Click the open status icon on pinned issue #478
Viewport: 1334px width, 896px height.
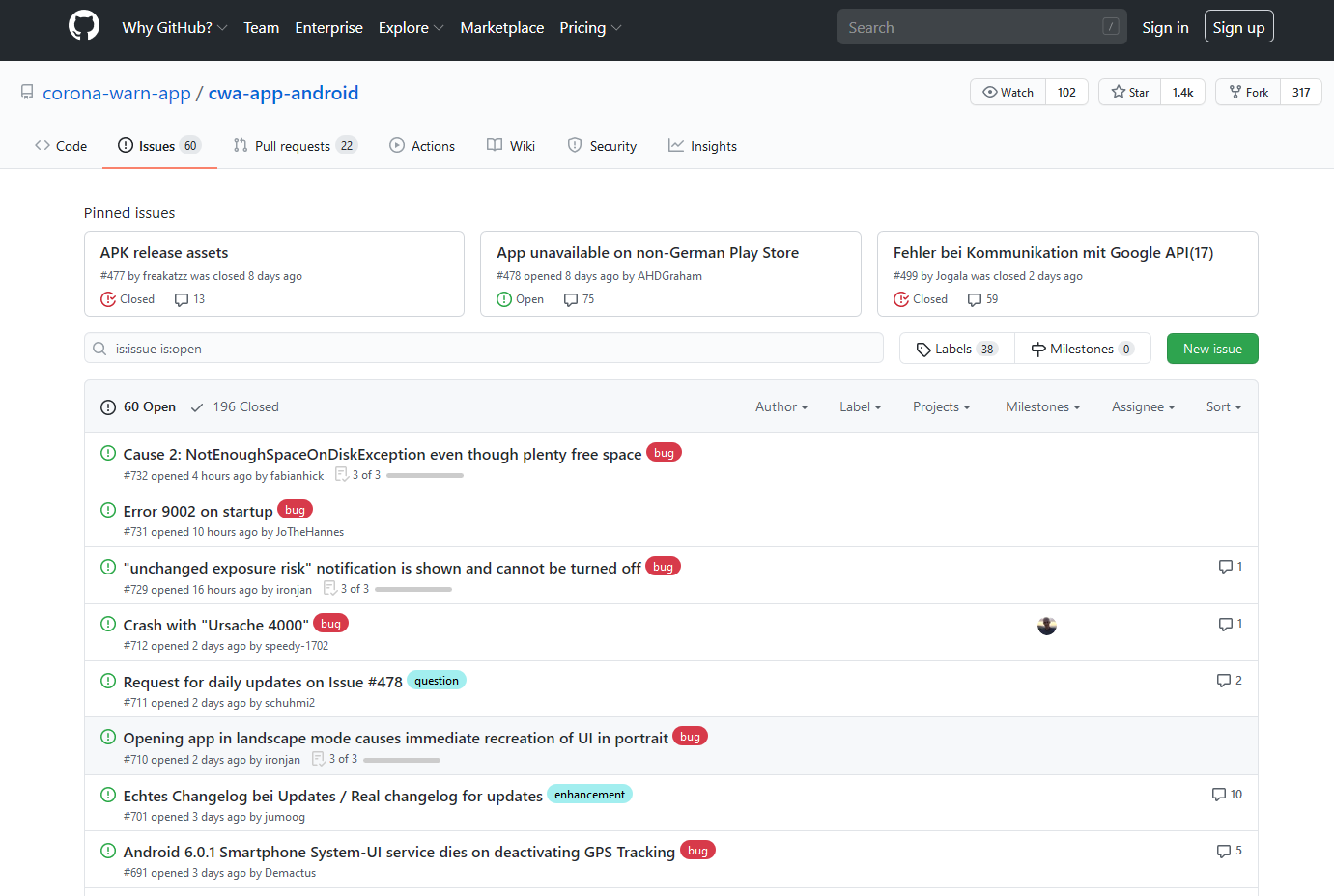504,299
